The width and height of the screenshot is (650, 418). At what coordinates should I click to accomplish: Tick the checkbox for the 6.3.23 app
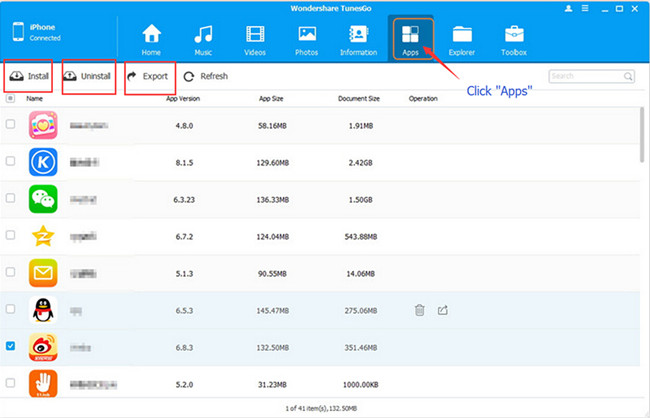pos(10,198)
